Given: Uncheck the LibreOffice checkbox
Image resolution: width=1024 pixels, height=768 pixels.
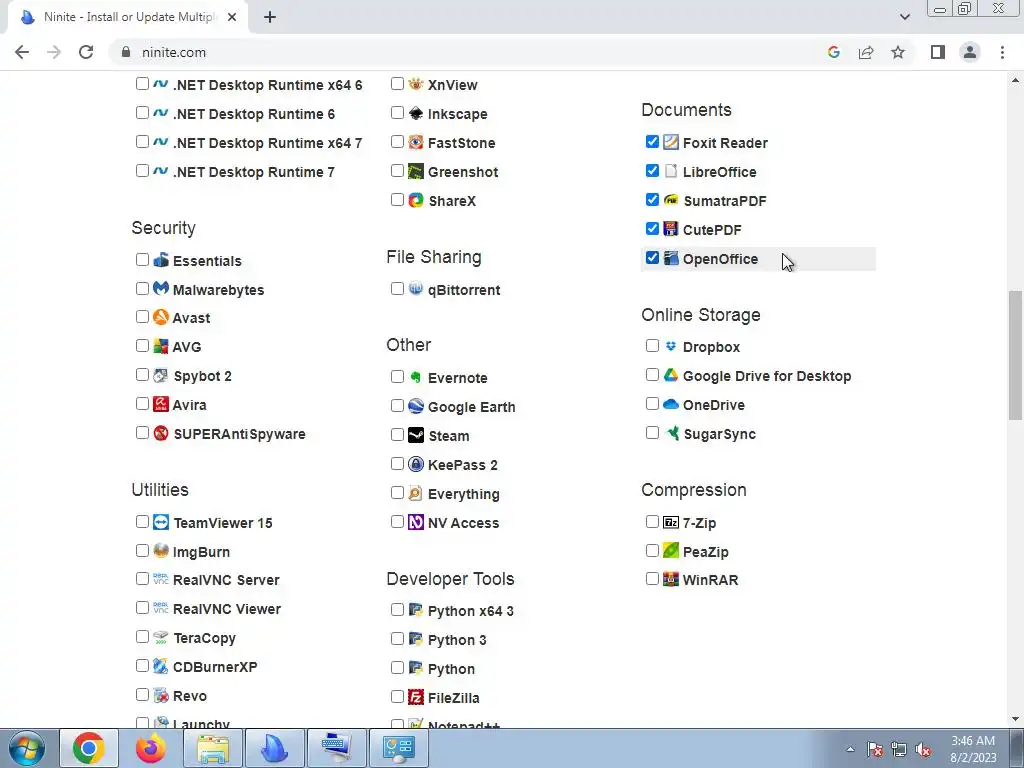Looking at the screenshot, I should [652, 170].
